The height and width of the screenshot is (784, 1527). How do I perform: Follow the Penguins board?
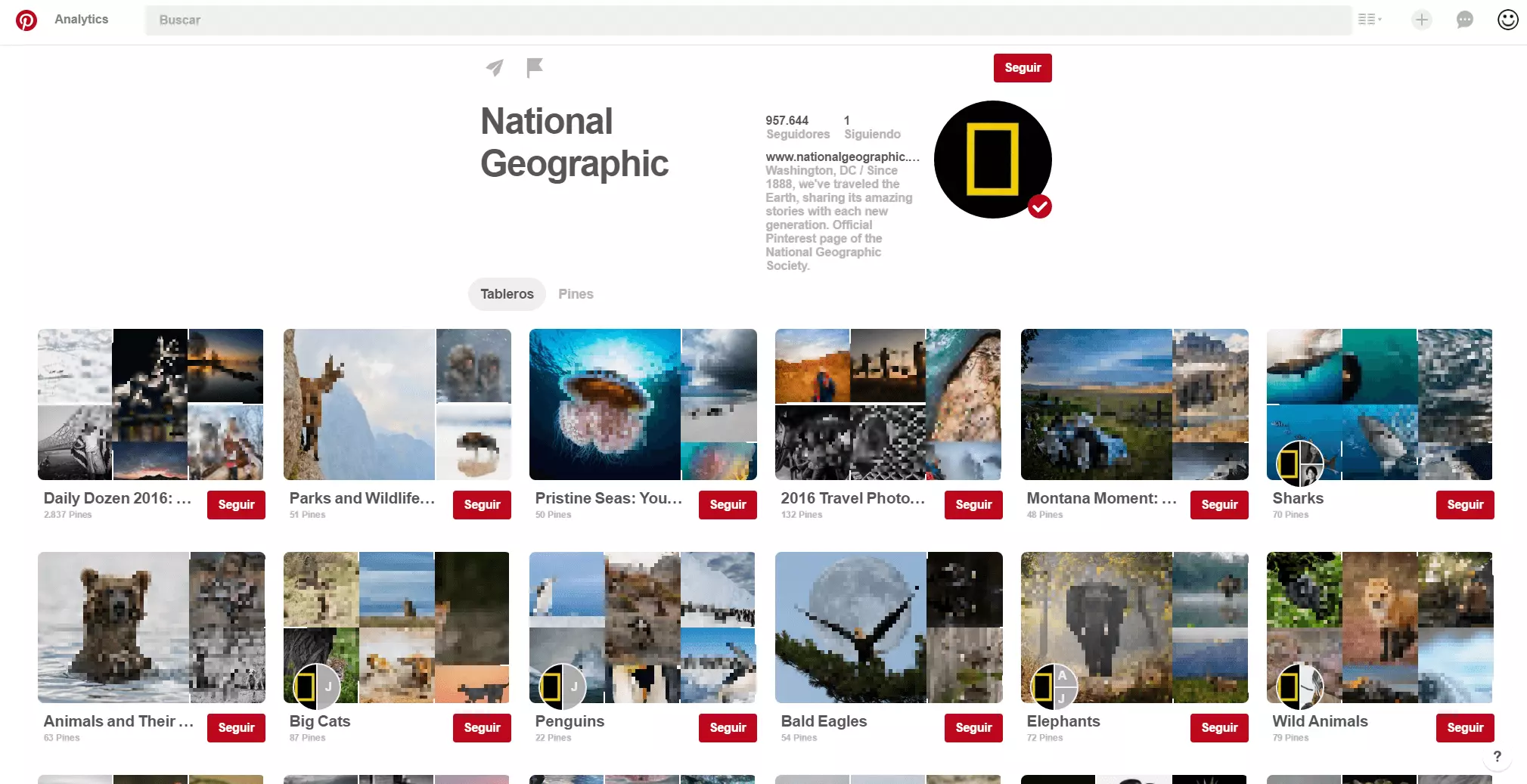(728, 728)
